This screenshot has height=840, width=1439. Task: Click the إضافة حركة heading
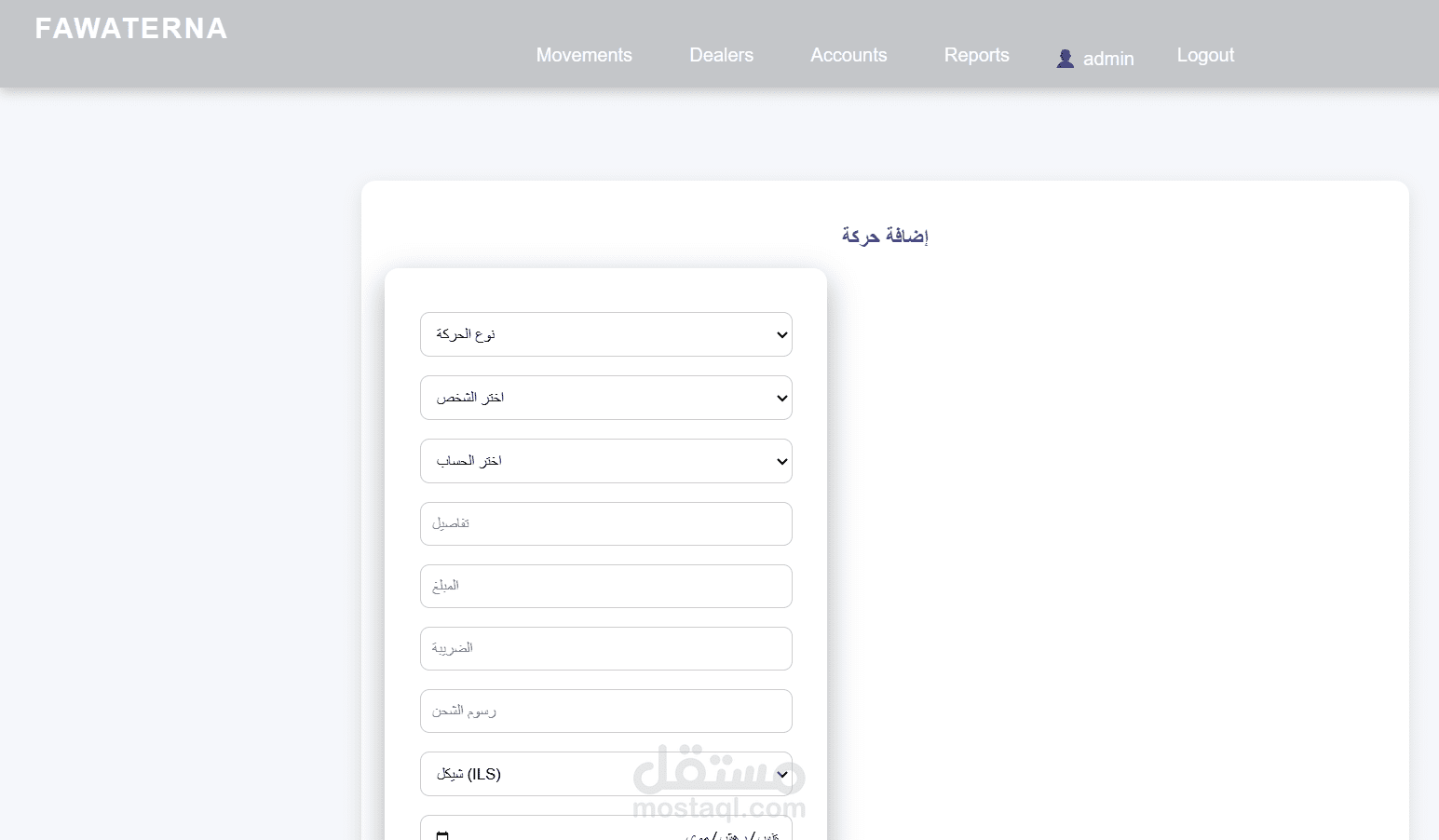click(x=885, y=236)
